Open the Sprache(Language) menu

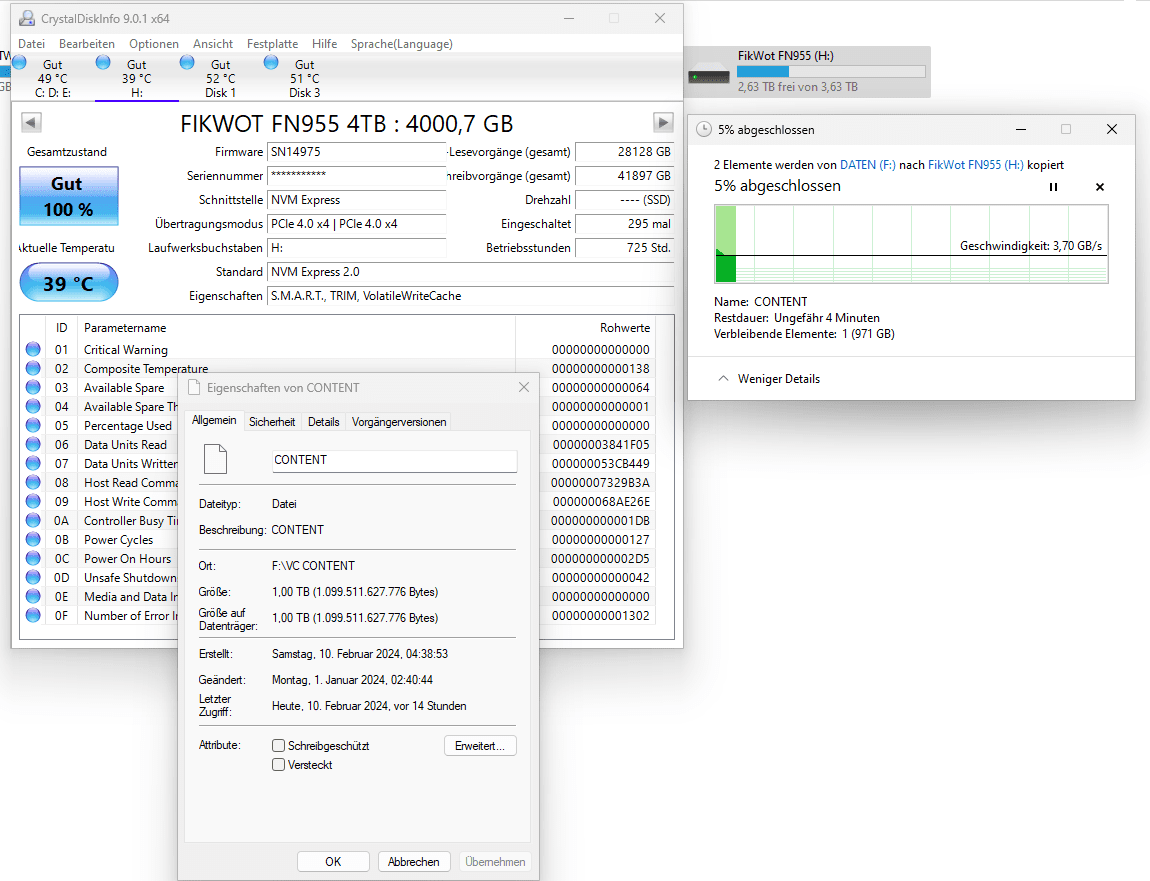401,44
